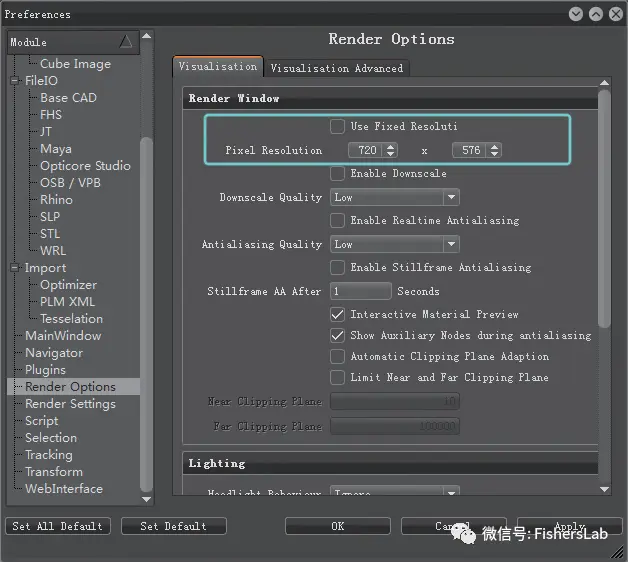628x562 pixels.
Task: Click the Module column sort triangle
Action: click(x=126, y=41)
